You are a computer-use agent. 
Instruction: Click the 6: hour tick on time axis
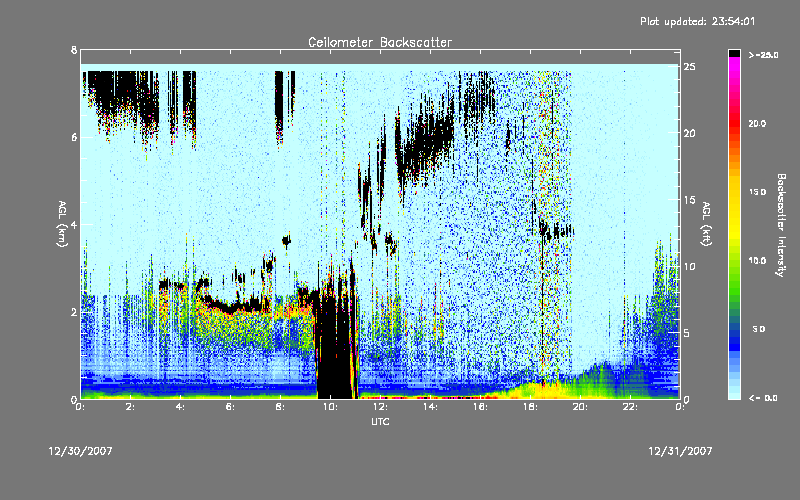click(231, 407)
